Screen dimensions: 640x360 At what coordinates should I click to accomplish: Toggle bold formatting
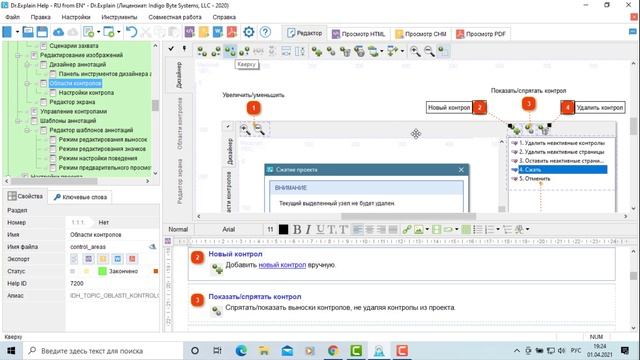[x=297, y=229]
